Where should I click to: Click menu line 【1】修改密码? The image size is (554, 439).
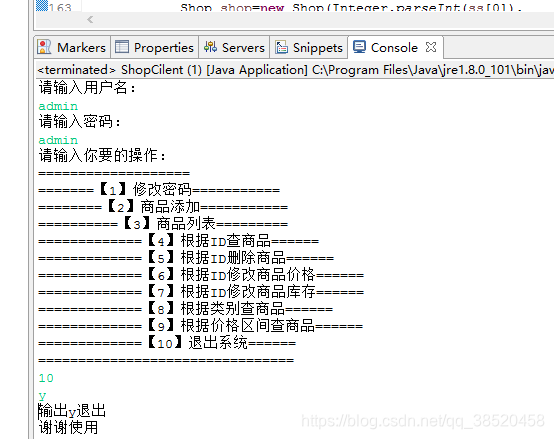coord(159,190)
